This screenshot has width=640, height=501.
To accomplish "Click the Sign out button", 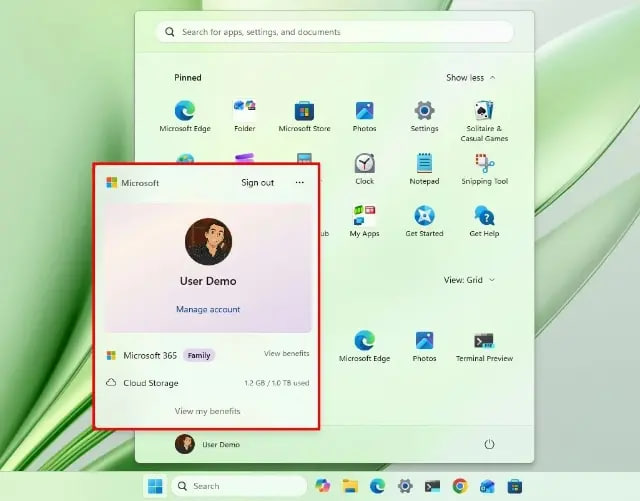I will click(x=257, y=183).
